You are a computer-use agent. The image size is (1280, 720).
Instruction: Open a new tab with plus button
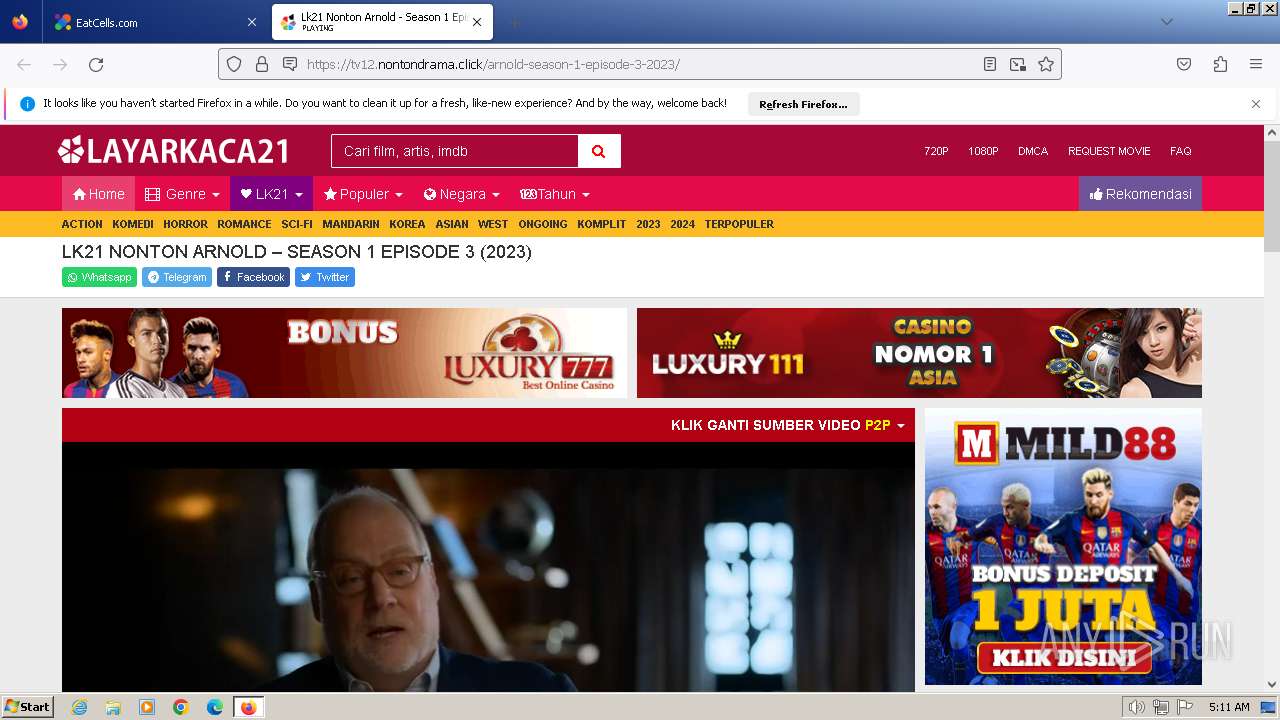point(514,22)
